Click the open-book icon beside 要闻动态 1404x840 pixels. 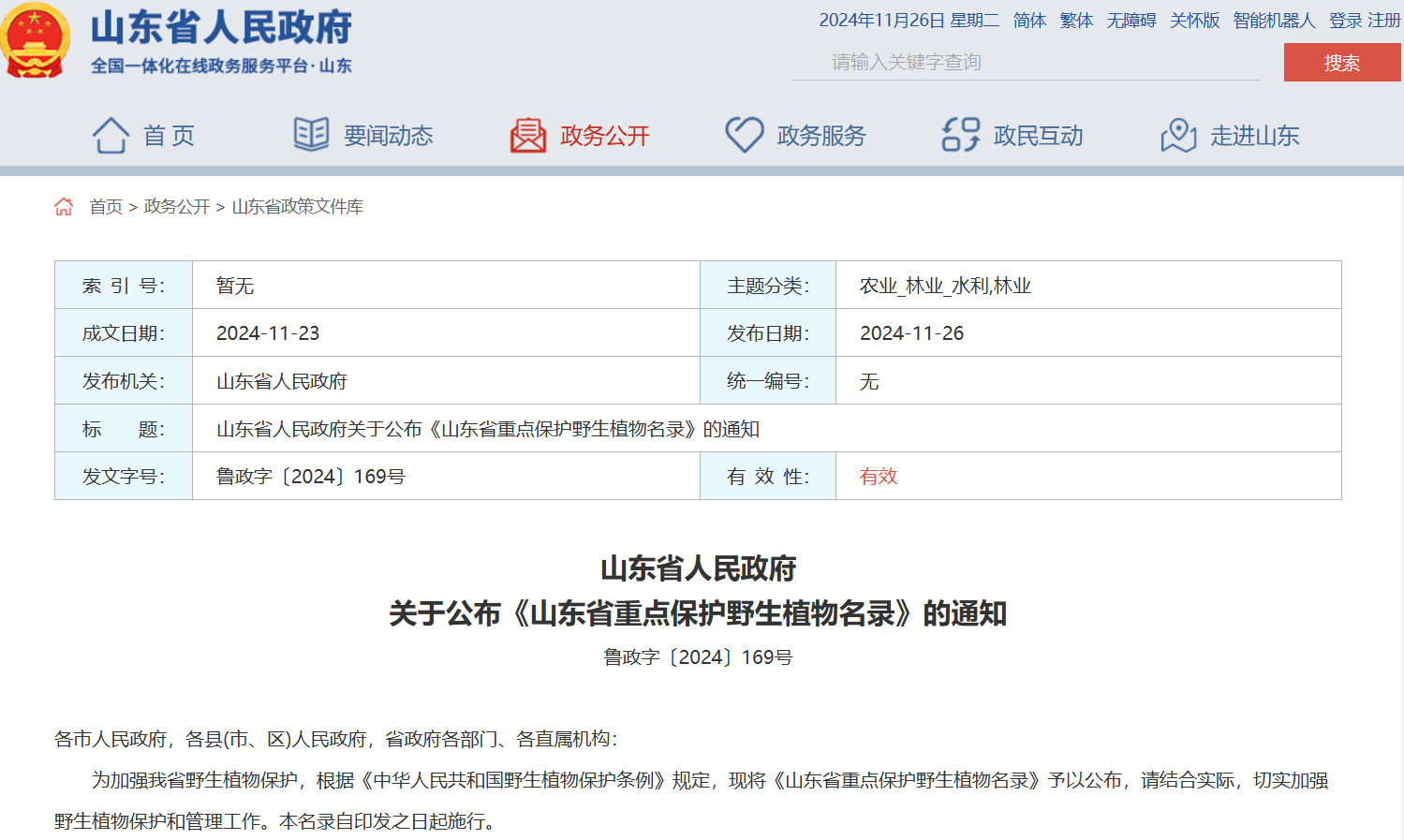tap(311, 135)
